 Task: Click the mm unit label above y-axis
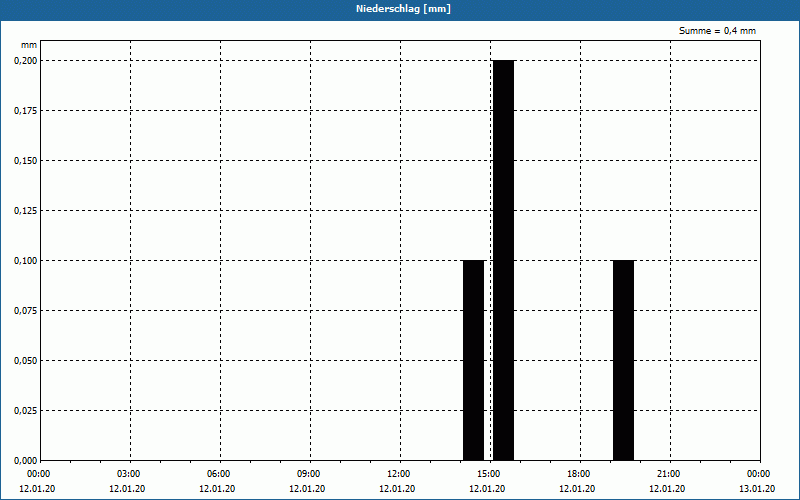point(29,45)
